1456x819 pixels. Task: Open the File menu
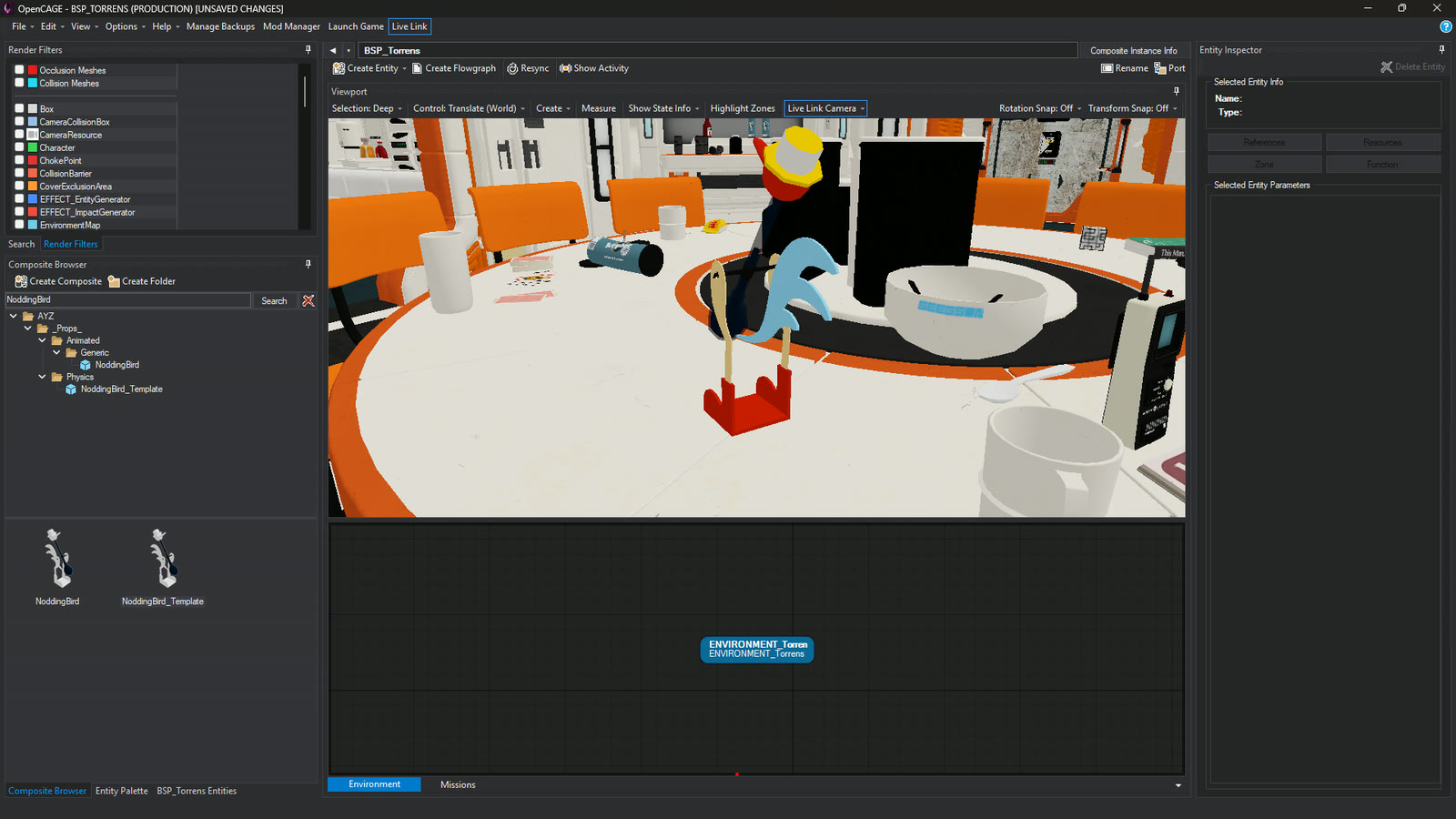(23, 26)
